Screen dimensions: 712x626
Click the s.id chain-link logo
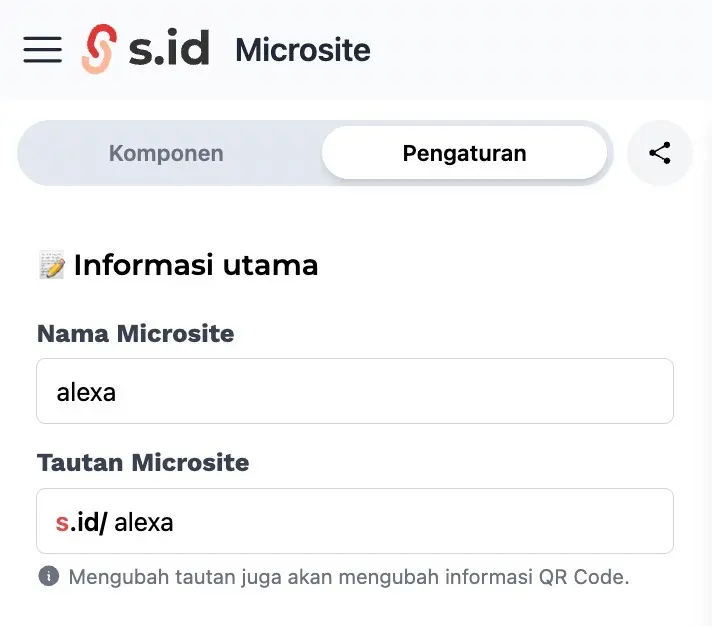pos(98,49)
